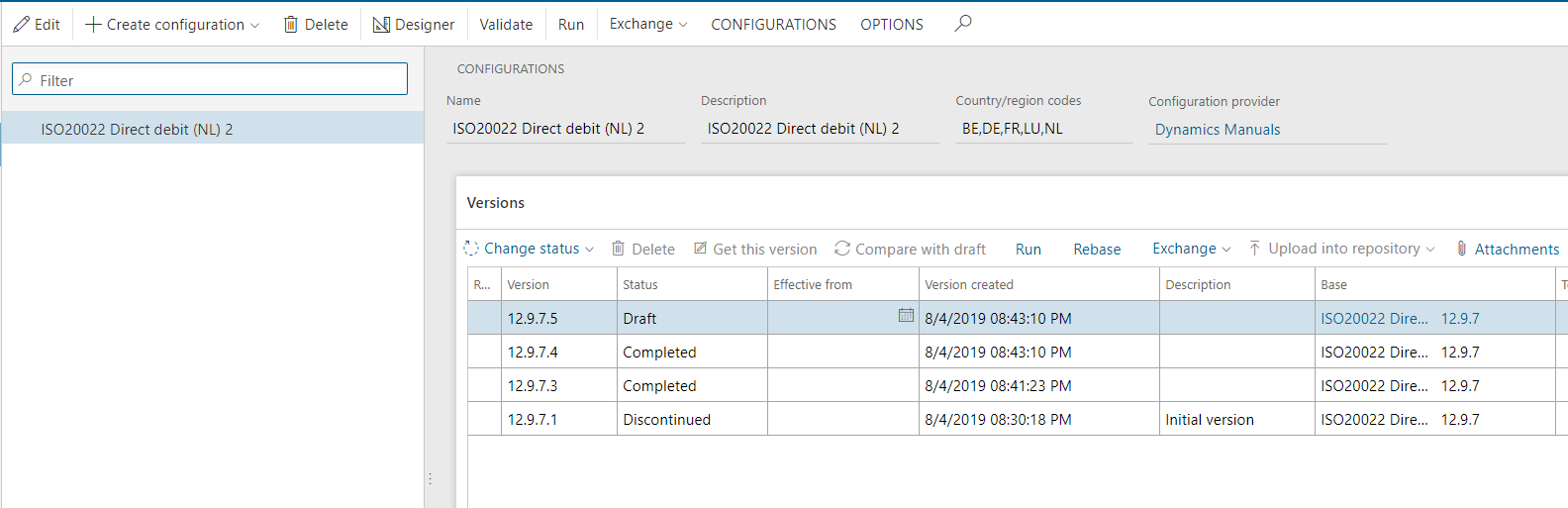Click the Validate button

click(x=506, y=25)
